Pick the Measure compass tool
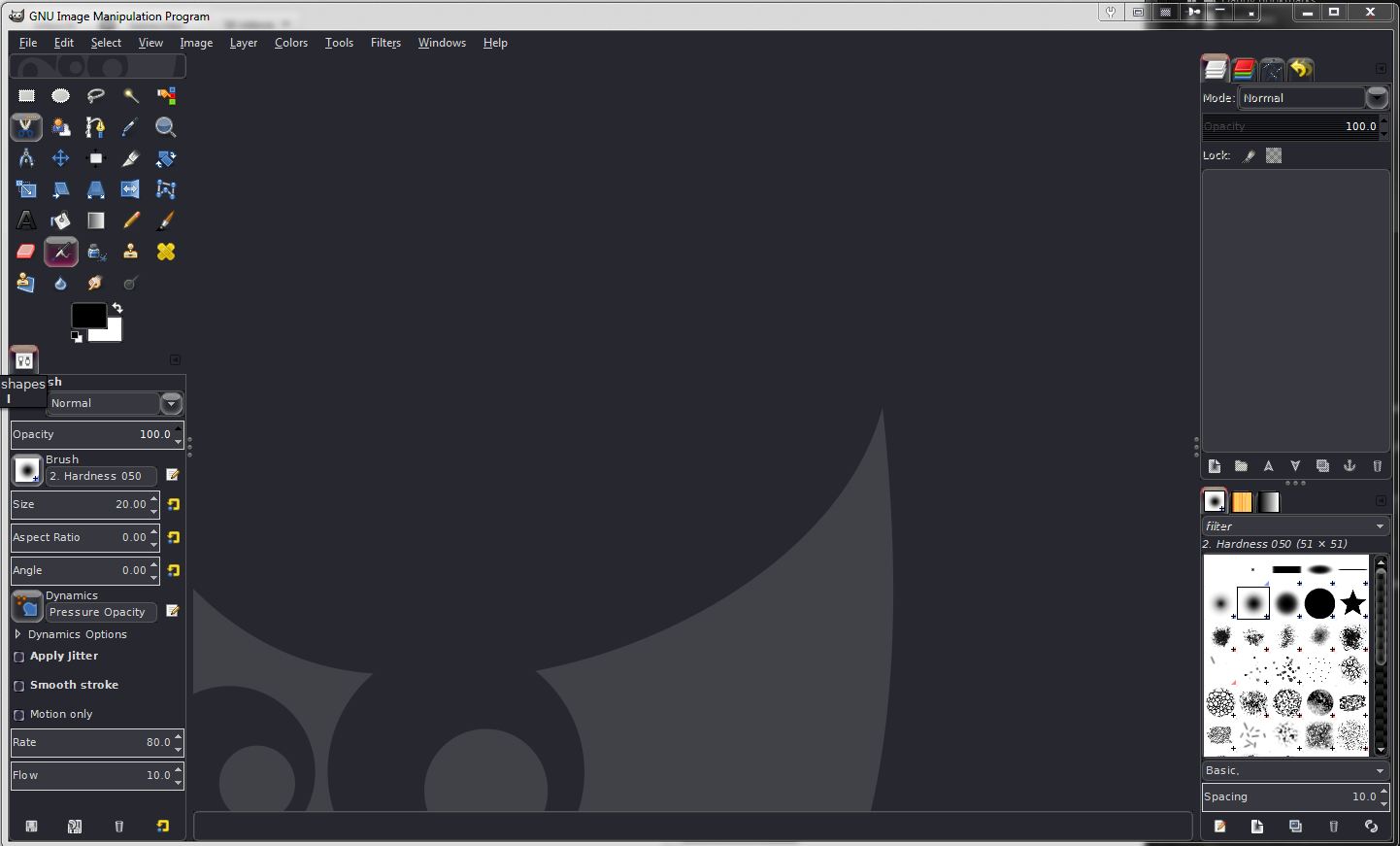 [x=26, y=158]
